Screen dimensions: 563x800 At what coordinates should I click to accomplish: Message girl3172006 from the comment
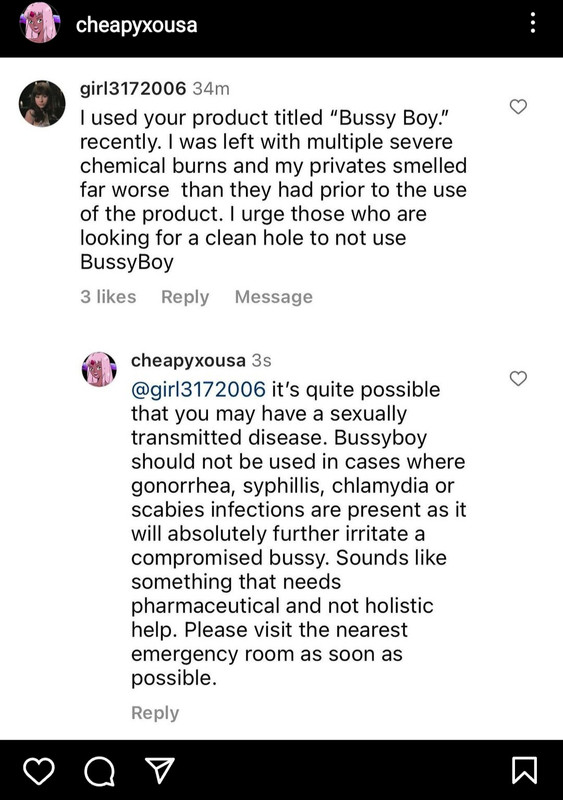[x=274, y=296]
